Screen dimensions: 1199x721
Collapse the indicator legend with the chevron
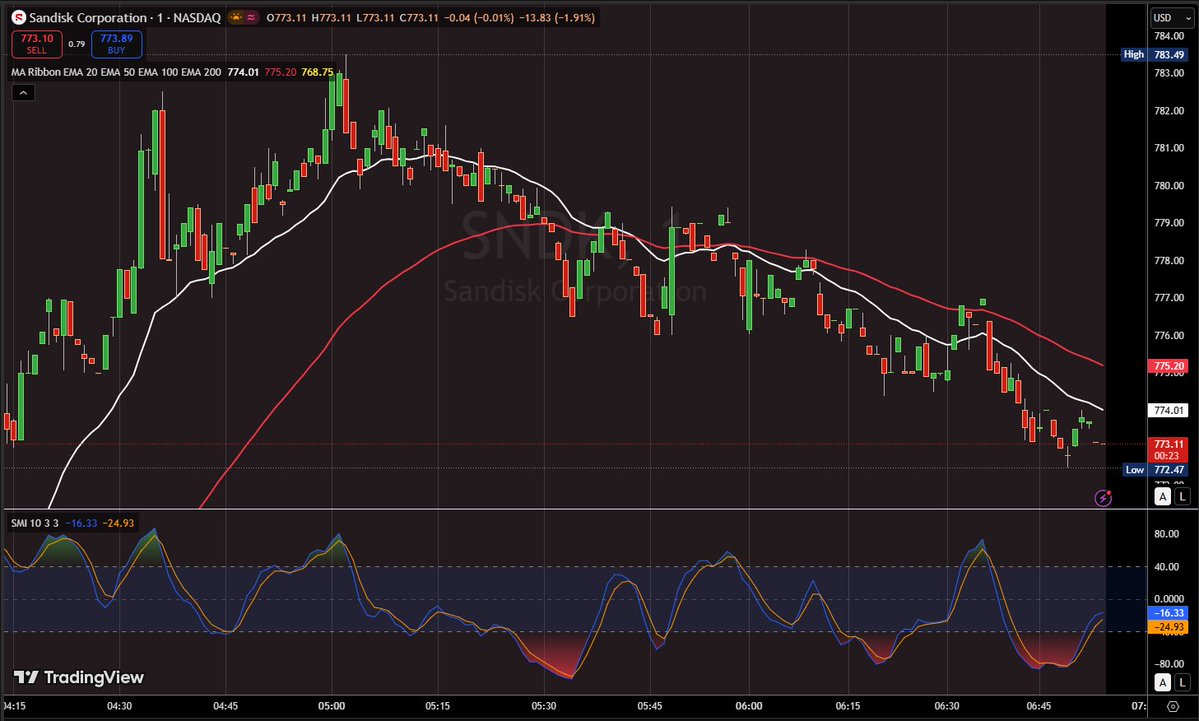tap(23, 93)
